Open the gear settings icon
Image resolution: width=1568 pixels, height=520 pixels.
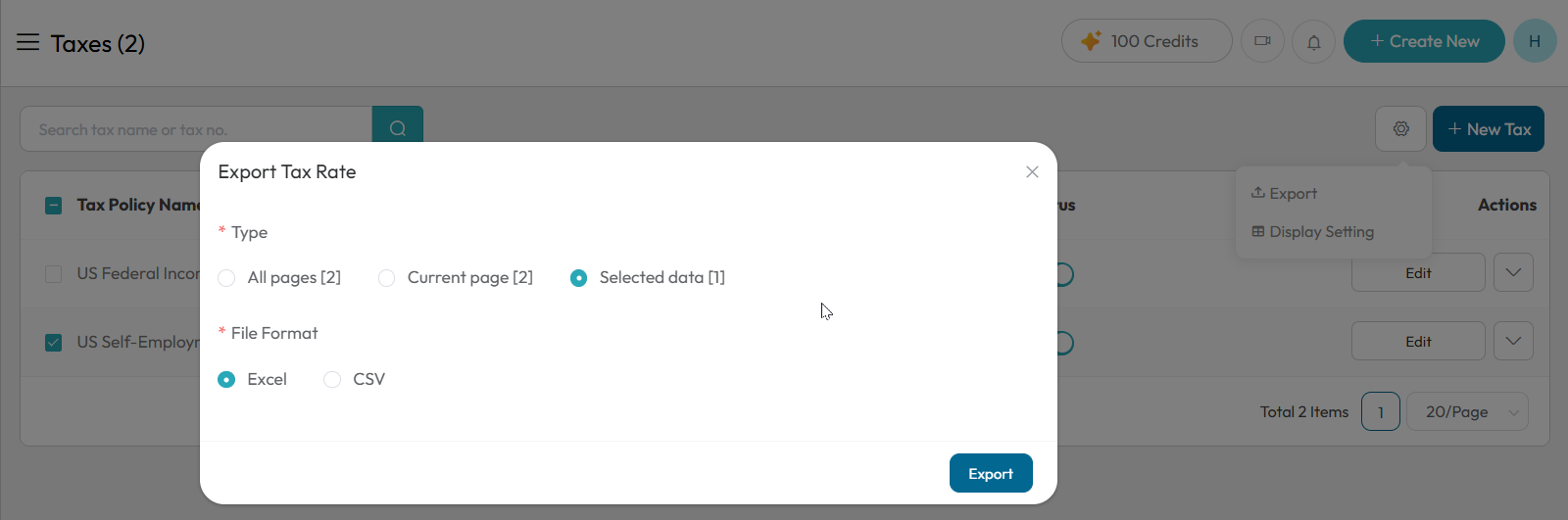tap(1400, 128)
